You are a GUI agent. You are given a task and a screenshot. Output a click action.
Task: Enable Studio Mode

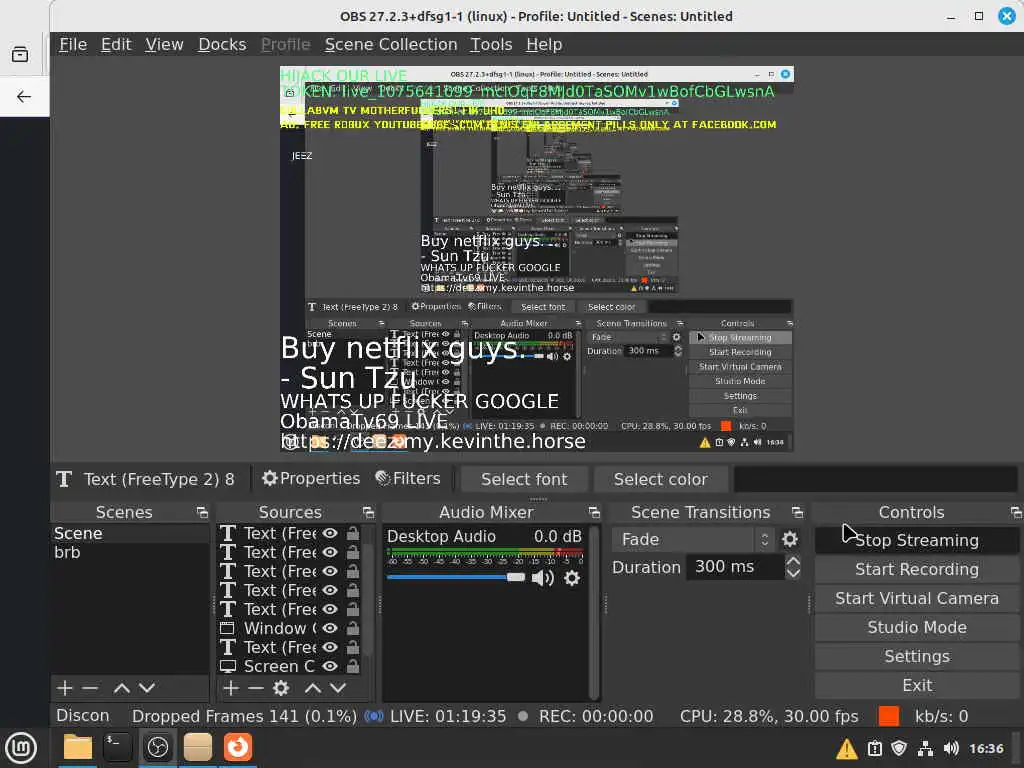[917, 627]
